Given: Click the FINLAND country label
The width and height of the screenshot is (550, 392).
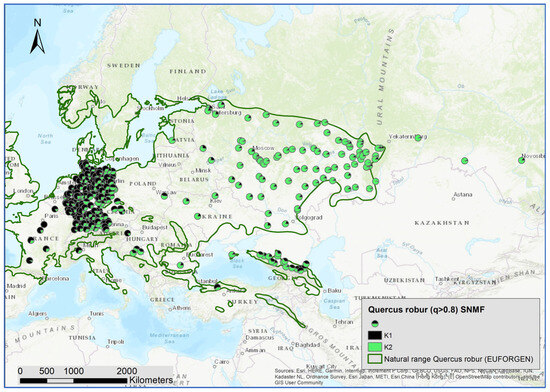Looking at the screenshot, I should coord(188,72).
